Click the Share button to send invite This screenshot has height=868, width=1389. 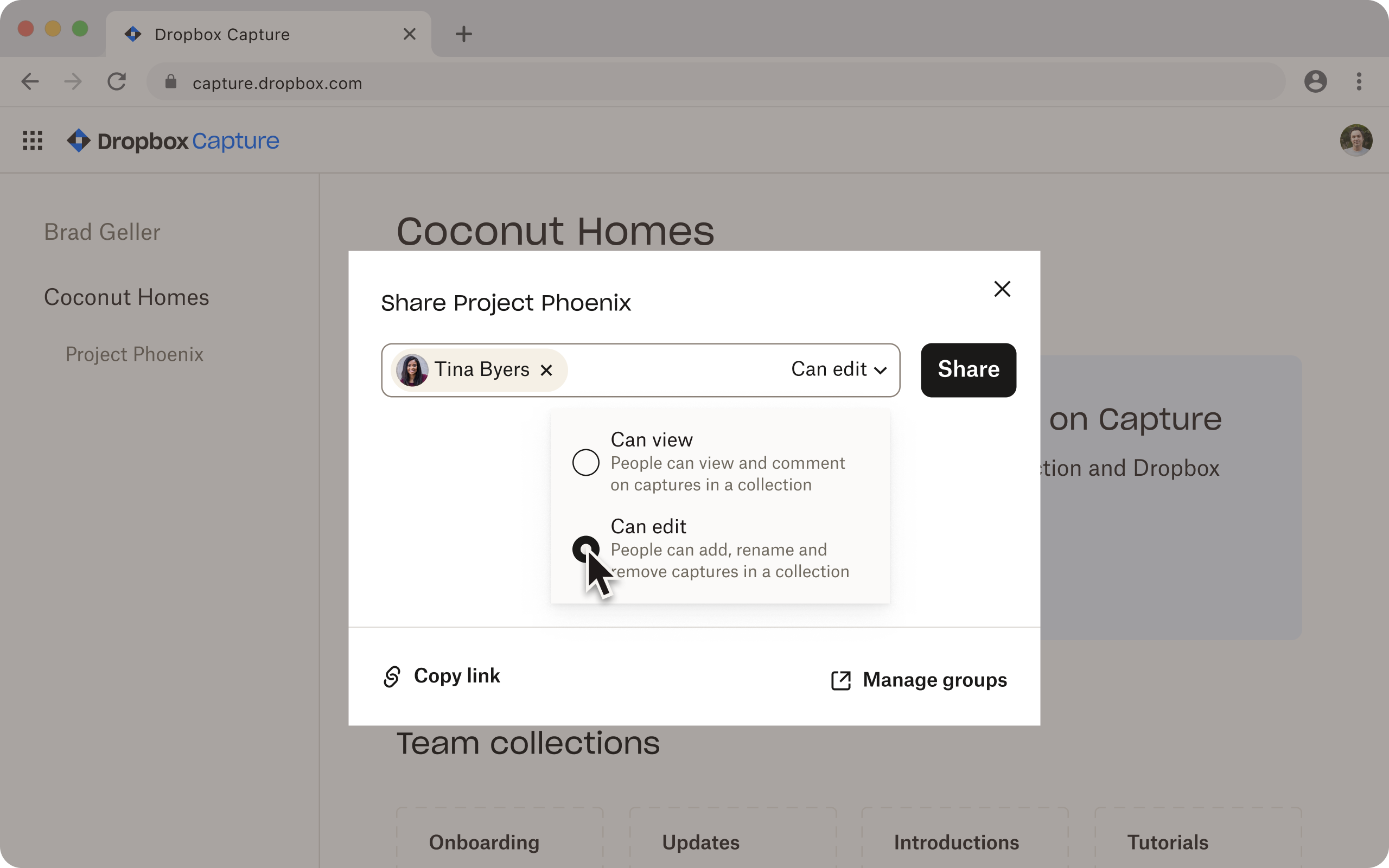click(967, 370)
